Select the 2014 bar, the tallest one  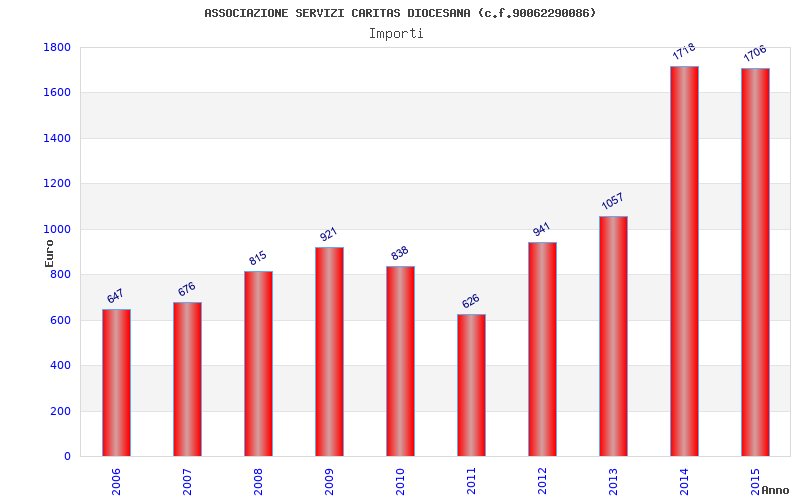pyautogui.click(x=684, y=261)
